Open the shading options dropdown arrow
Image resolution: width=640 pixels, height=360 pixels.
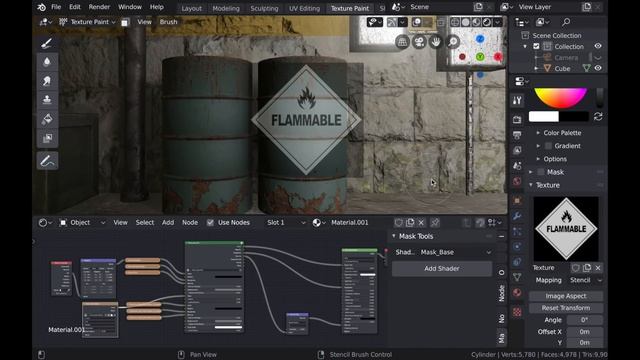498,22
